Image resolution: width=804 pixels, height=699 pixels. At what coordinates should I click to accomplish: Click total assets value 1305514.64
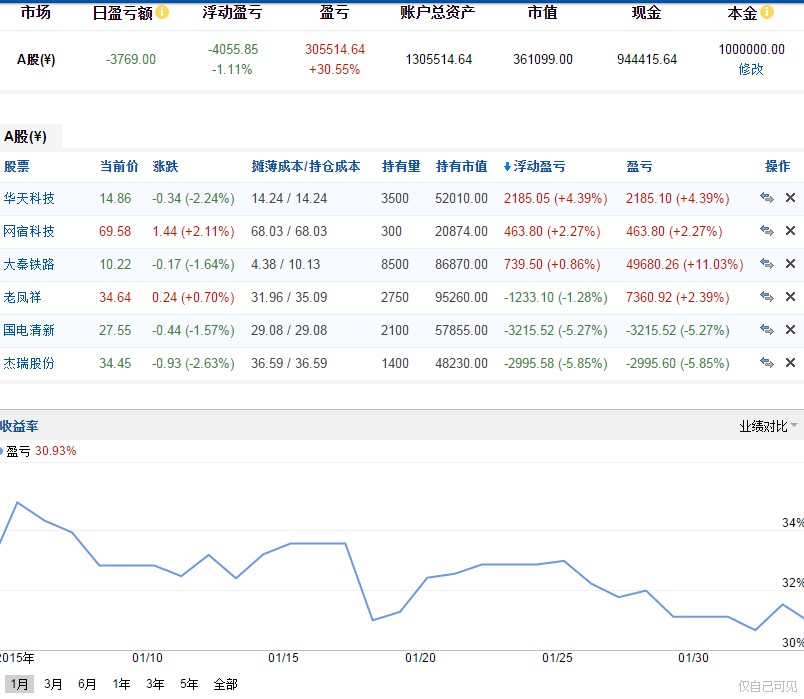coord(438,59)
